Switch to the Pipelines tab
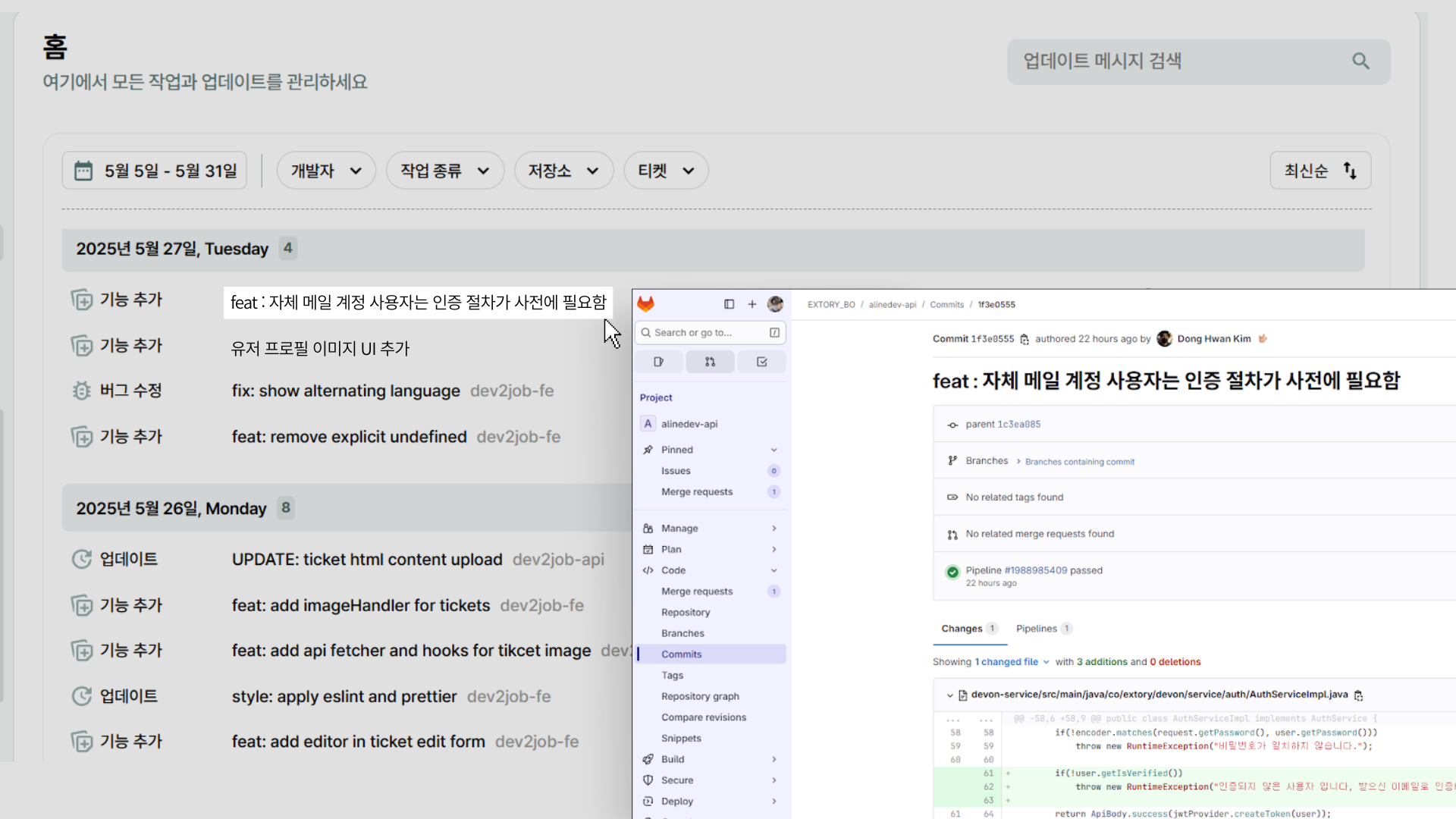 coord(1037,629)
